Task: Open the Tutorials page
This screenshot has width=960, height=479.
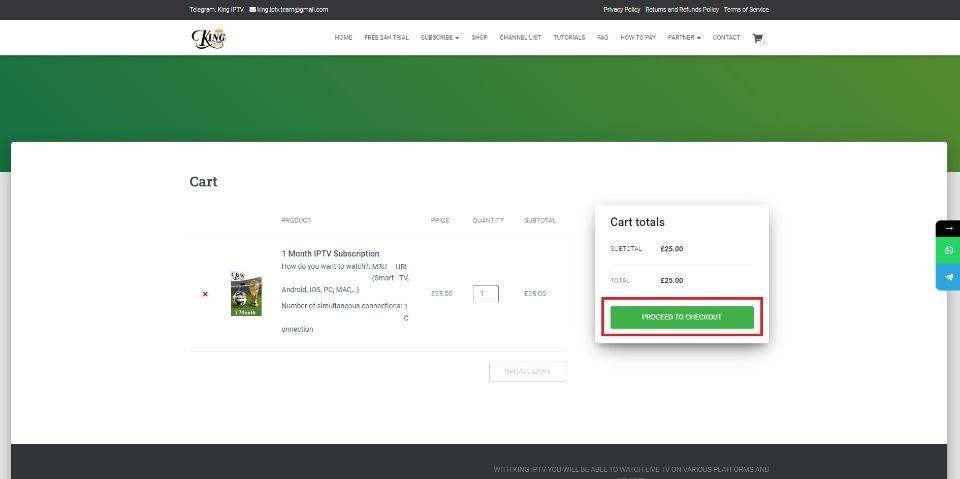Action: 569,38
